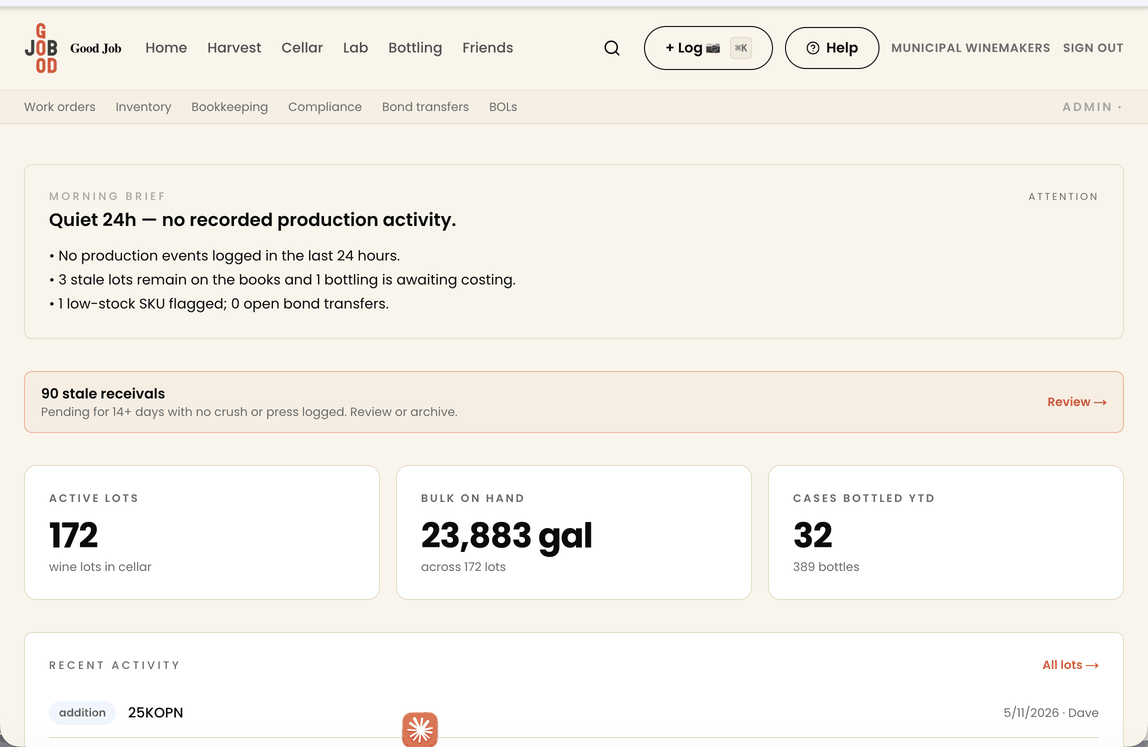Expand the ADMIN menu
This screenshot has width=1148, height=747.
pyautogui.click(x=1092, y=107)
